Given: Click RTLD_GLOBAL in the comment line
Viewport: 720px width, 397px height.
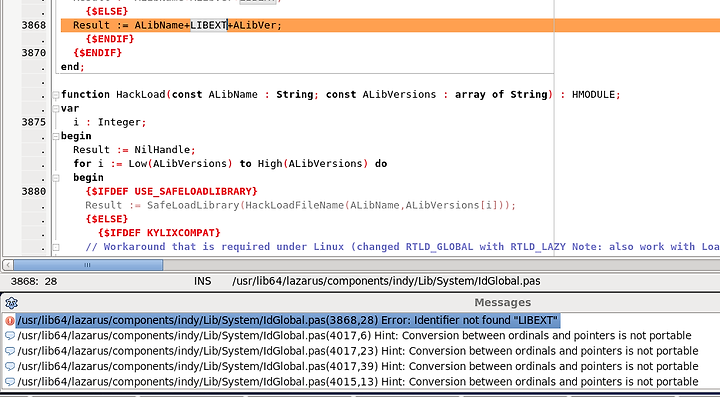Looking at the screenshot, I should 439,247.
